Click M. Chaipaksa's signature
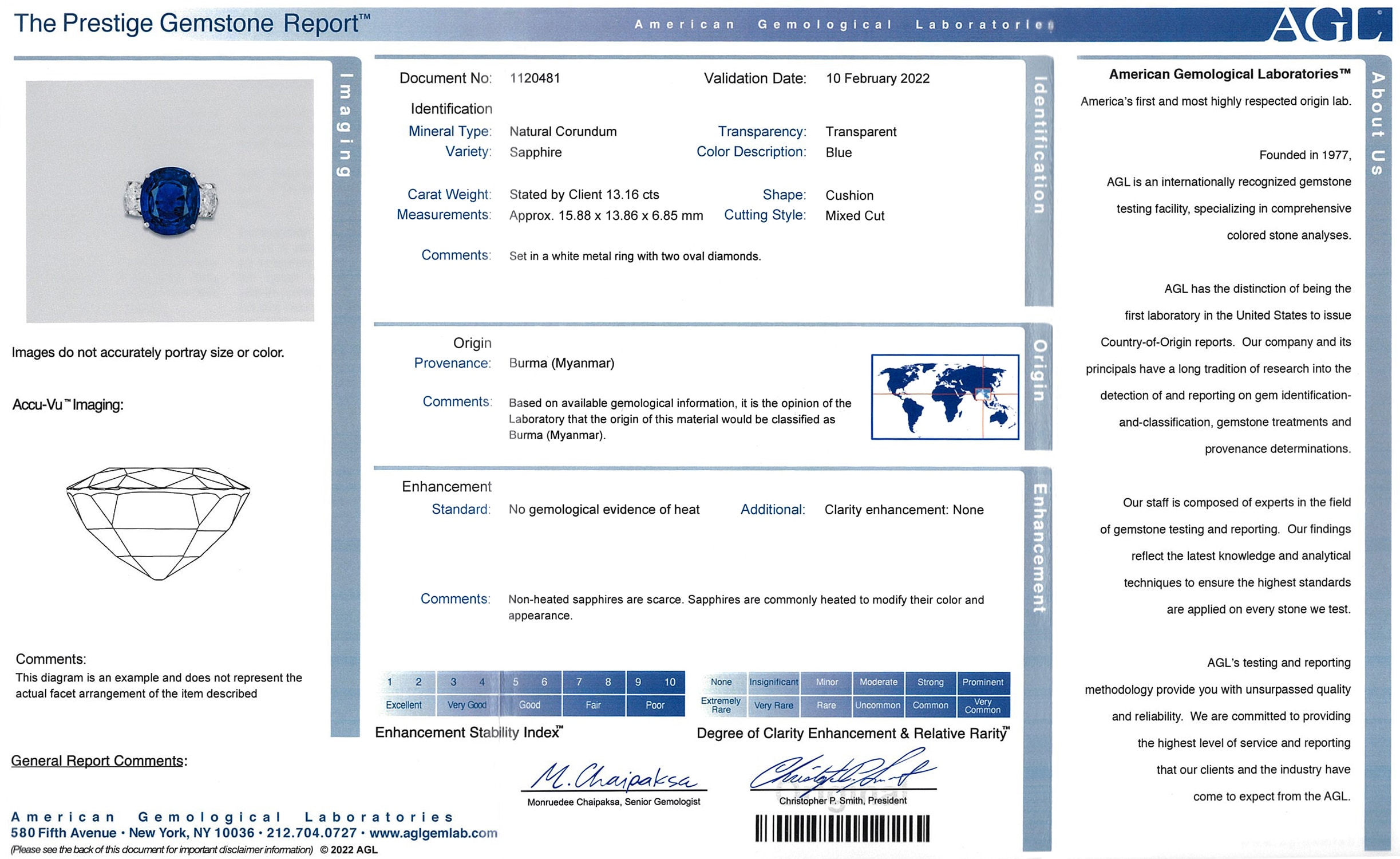This screenshot has height=859, width=1400. [614, 777]
